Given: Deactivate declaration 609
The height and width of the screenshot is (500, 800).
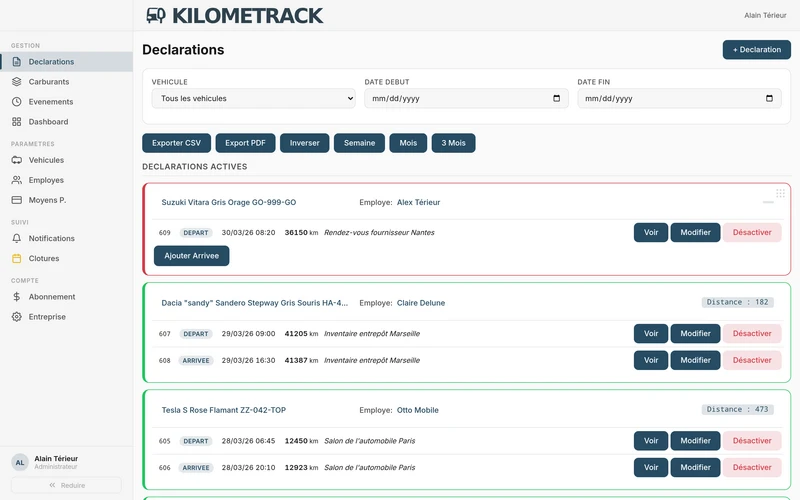Looking at the screenshot, I should pyautogui.click(x=752, y=232).
